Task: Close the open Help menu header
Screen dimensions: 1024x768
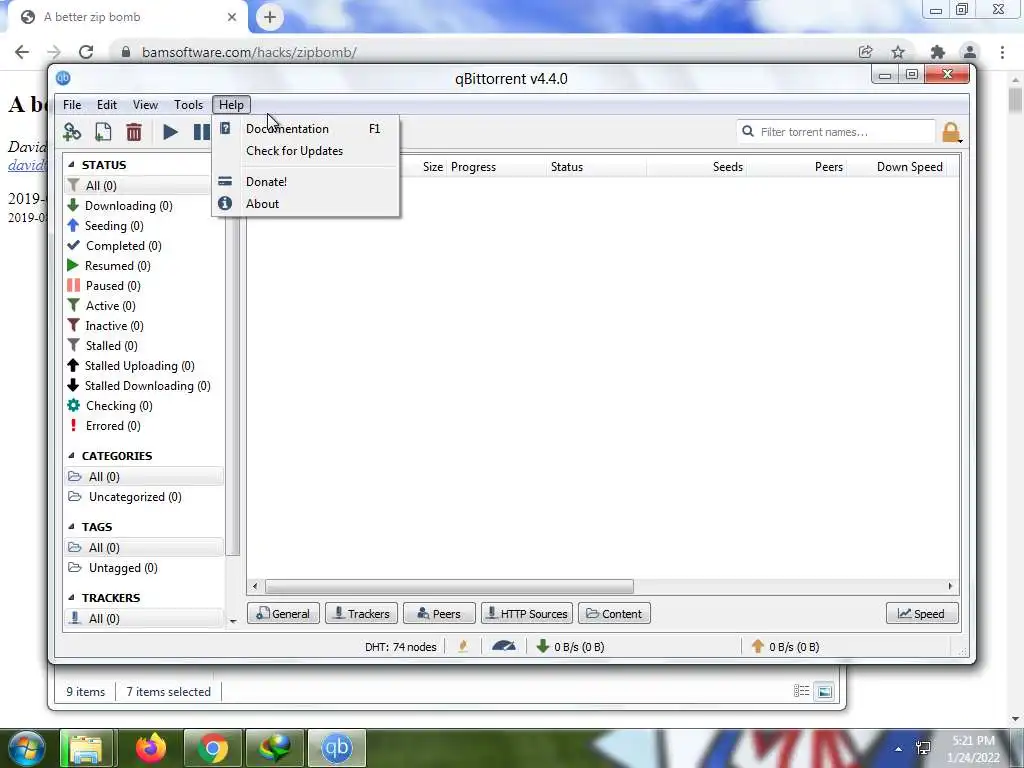Action: pos(231,104)
